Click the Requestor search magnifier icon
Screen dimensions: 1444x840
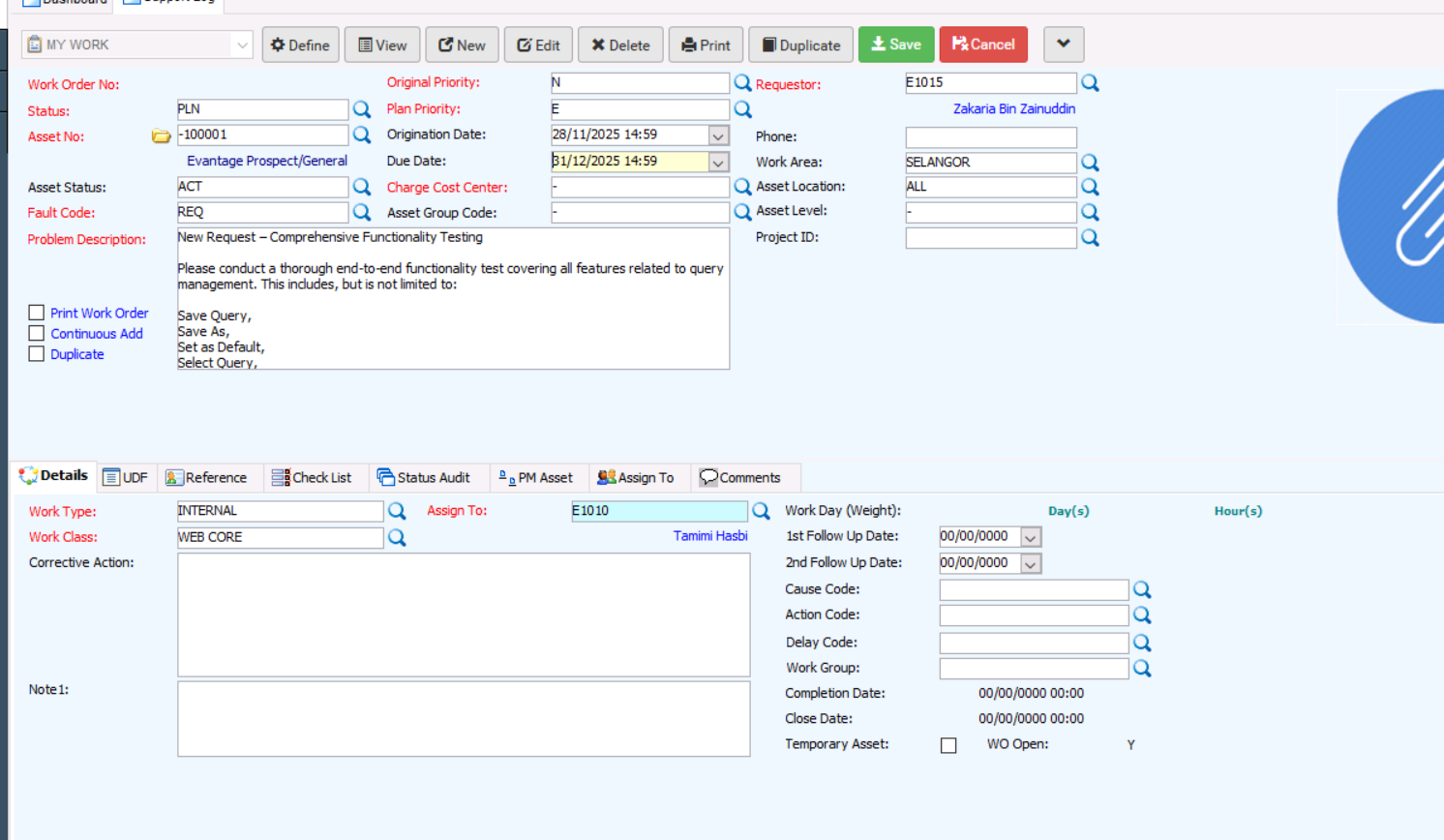(x=1090, y=83)
